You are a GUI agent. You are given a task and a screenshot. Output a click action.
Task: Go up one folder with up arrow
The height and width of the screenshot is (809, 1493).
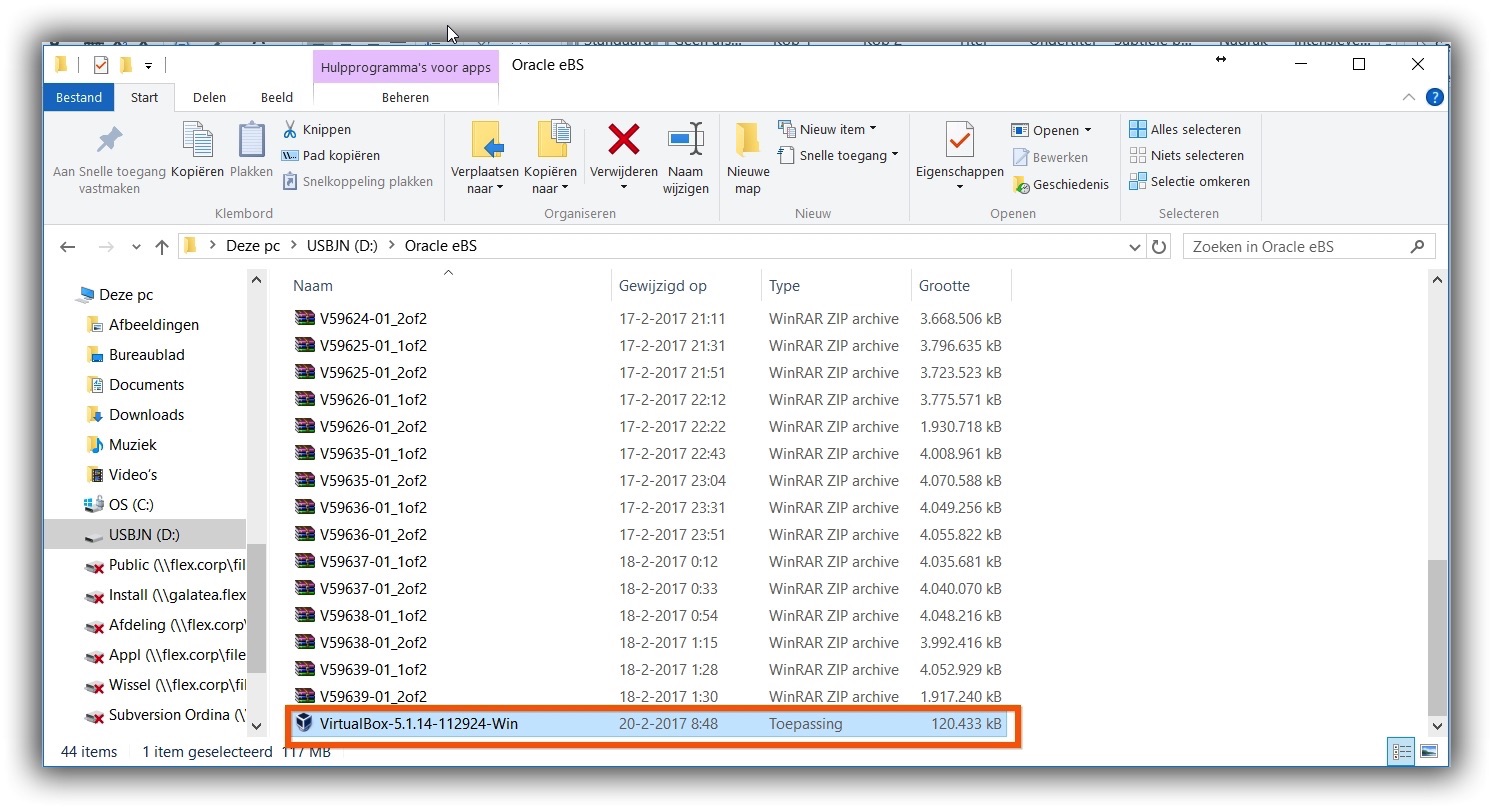pos(162,246)
